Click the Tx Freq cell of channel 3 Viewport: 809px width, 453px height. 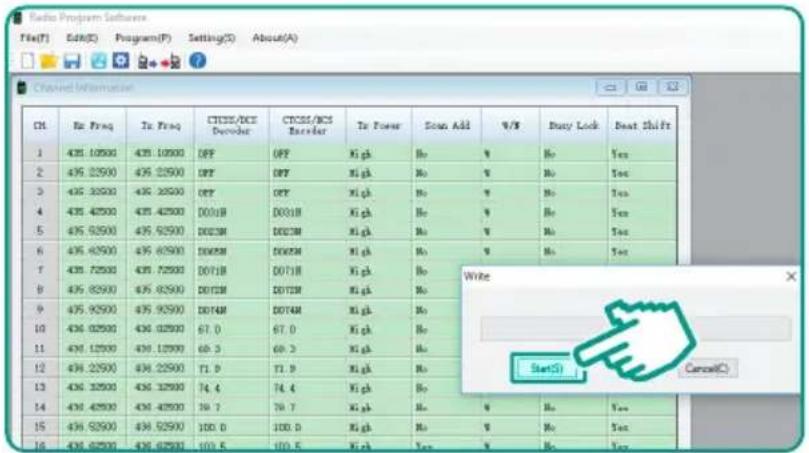click(160, 192)
